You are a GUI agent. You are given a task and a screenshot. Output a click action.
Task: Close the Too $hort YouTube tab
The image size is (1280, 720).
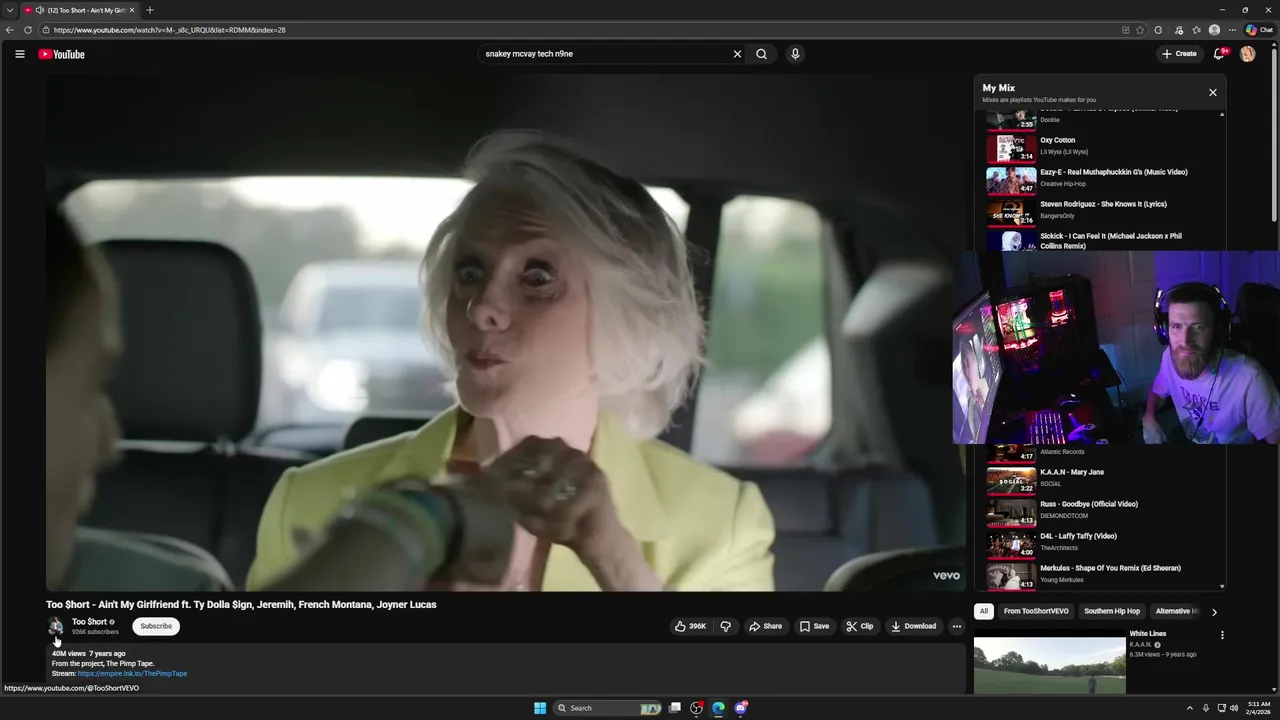click(x=132, y=10)
